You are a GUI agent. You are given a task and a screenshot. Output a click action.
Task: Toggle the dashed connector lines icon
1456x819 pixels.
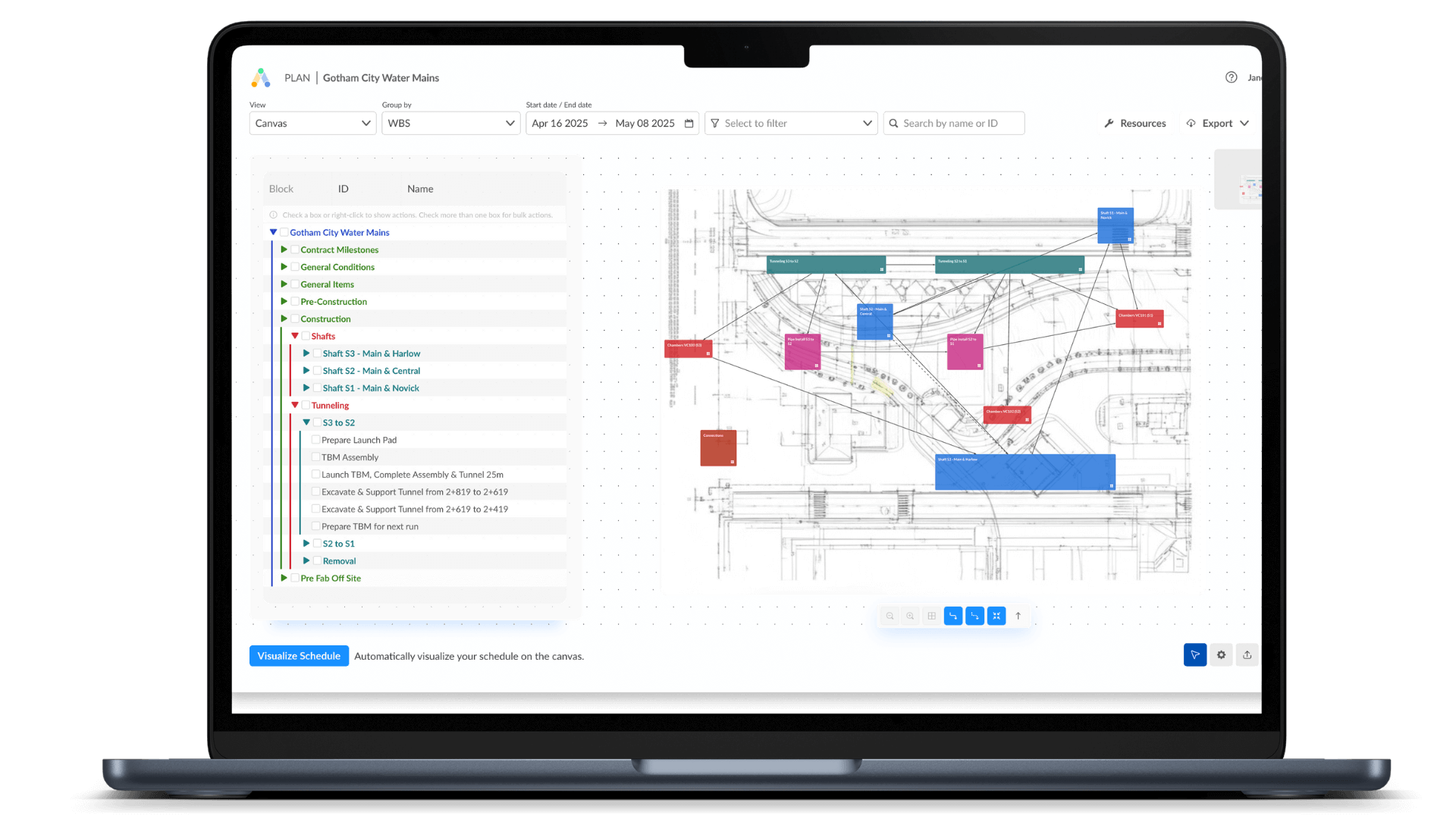click(x=975, y=616)
